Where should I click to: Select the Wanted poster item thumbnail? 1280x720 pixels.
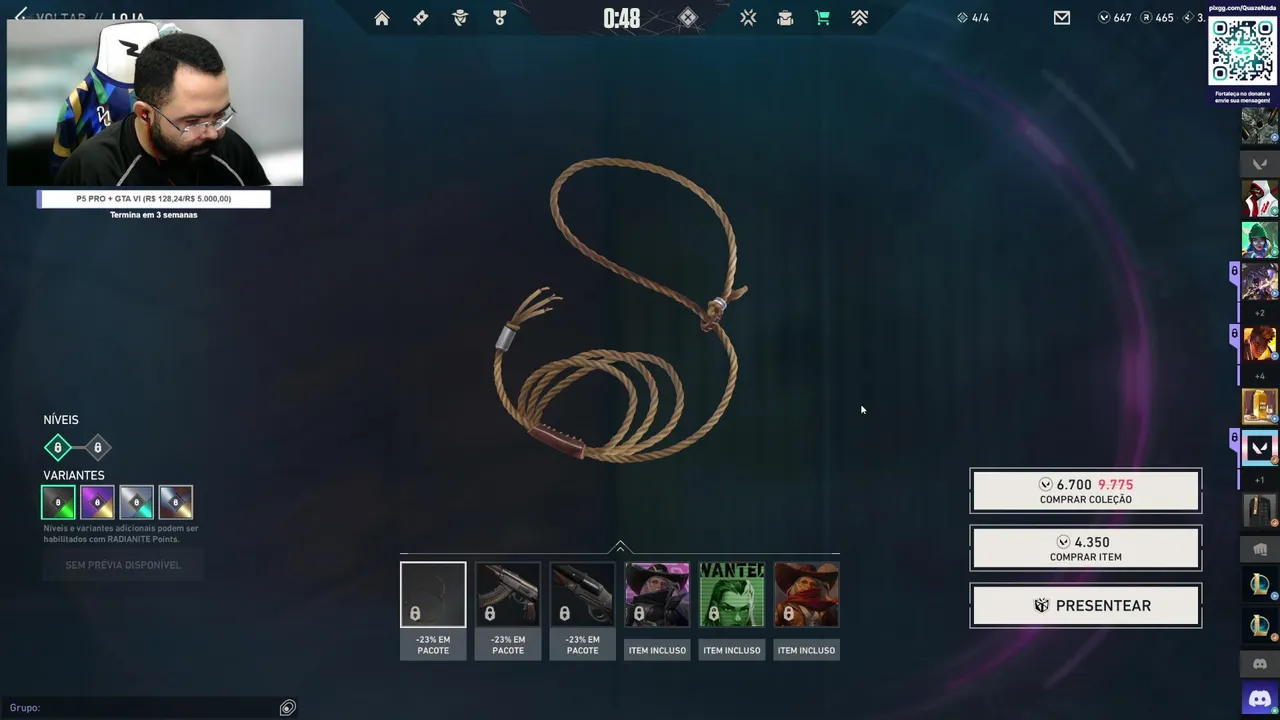(x=732, y=595)
